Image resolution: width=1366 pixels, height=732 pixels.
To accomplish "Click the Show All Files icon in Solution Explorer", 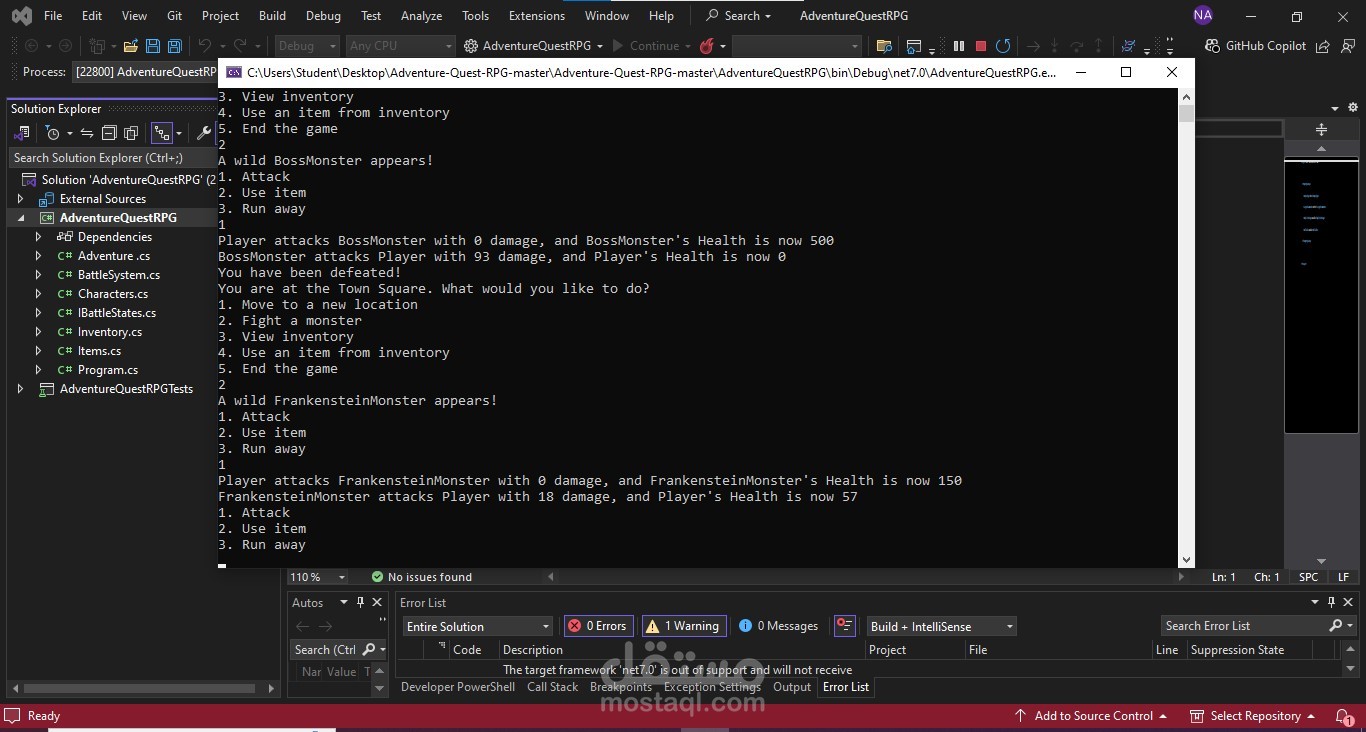I will [x=132, y=133].
